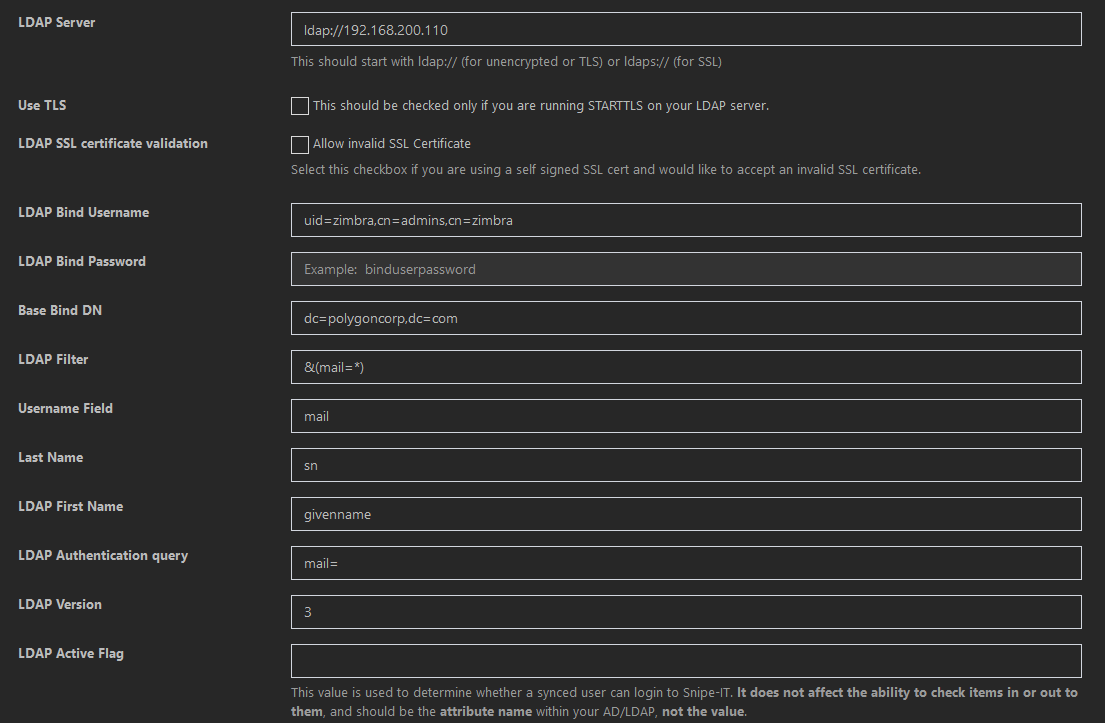Check Allow invalid SSL Certificate
The width and height of the screenshot is (1105, 723).
point(299,144)
